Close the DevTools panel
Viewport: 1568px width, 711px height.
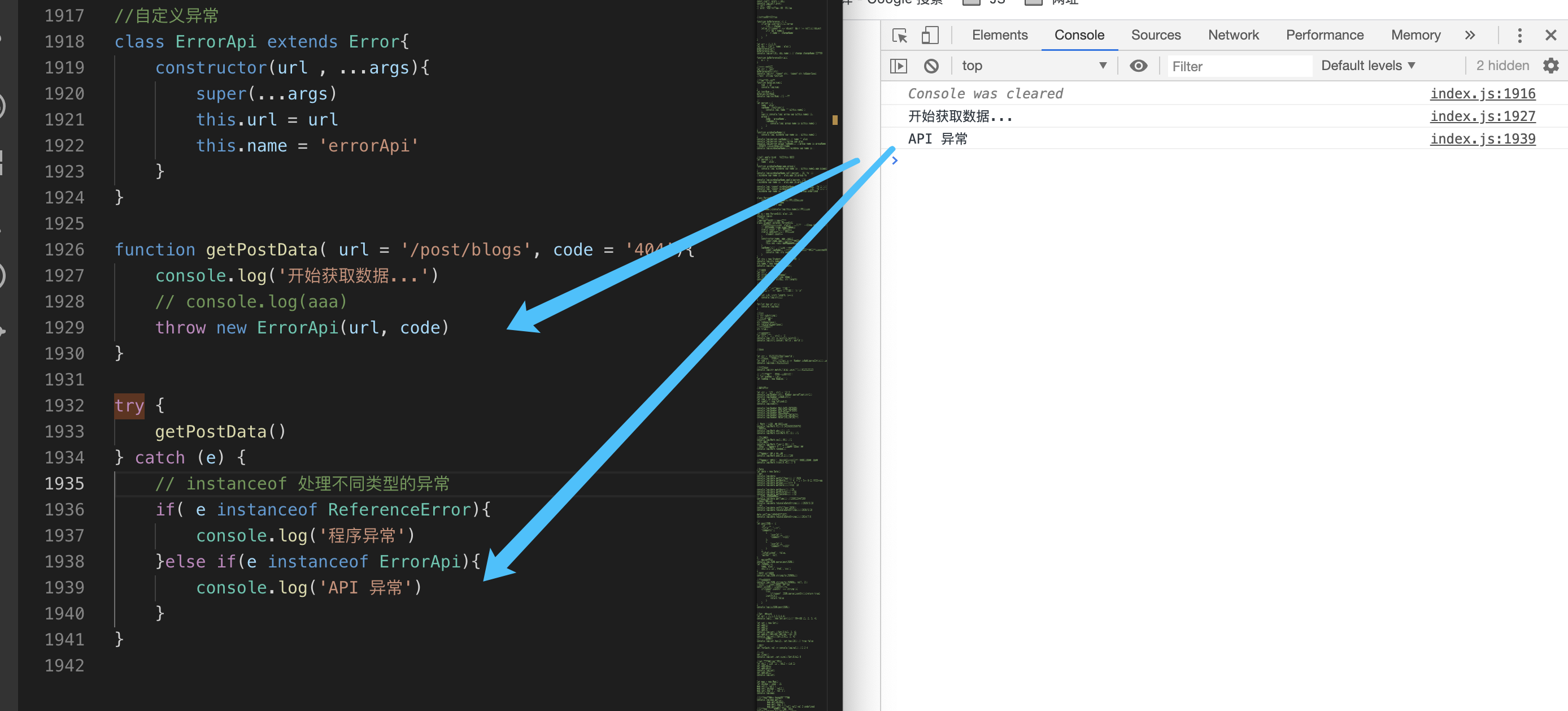point(1550,36)
